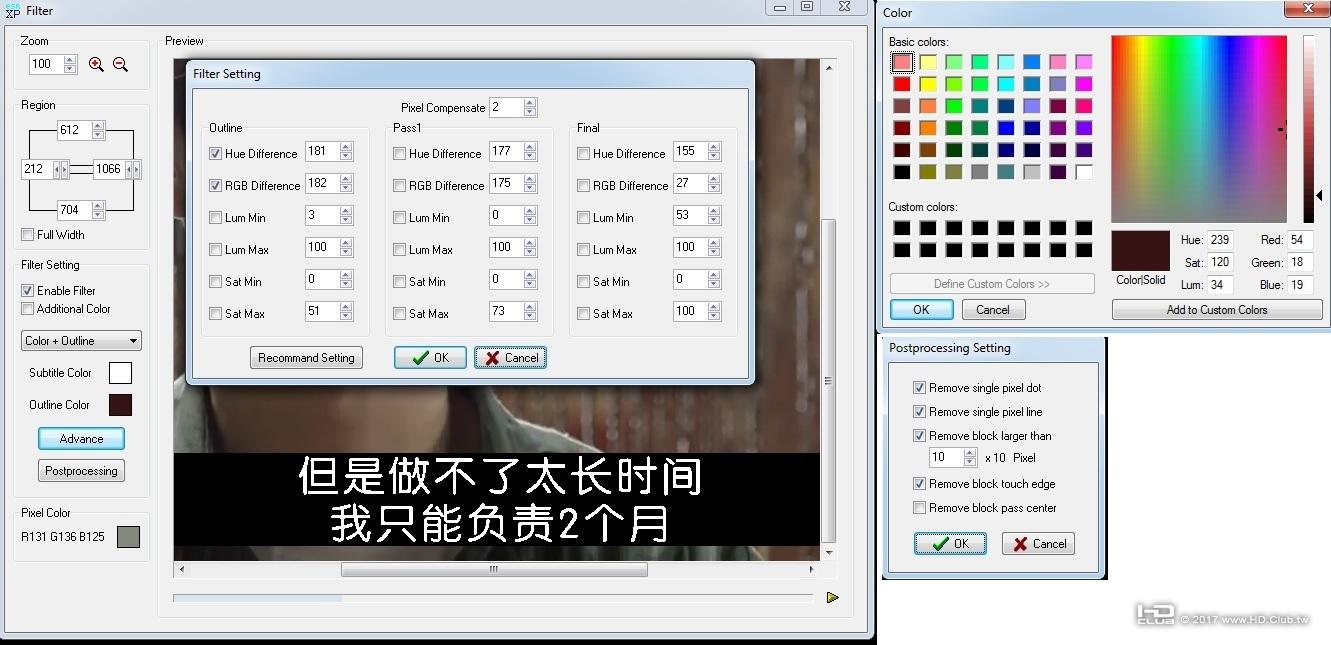
Task: Click the Advance button
Action: click(81, 438)
